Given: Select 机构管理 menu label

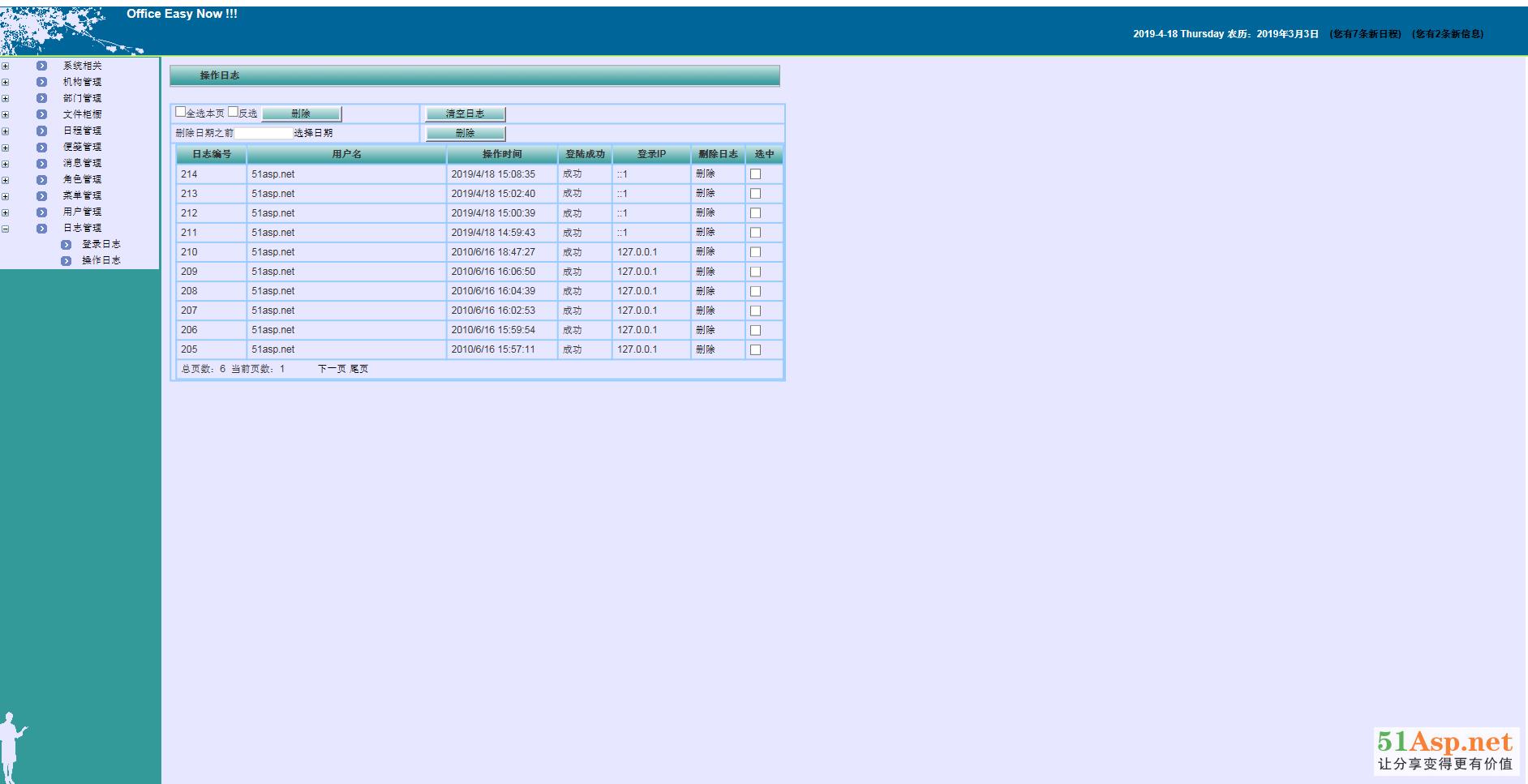Looking at the screenshot, I should 82,82.
